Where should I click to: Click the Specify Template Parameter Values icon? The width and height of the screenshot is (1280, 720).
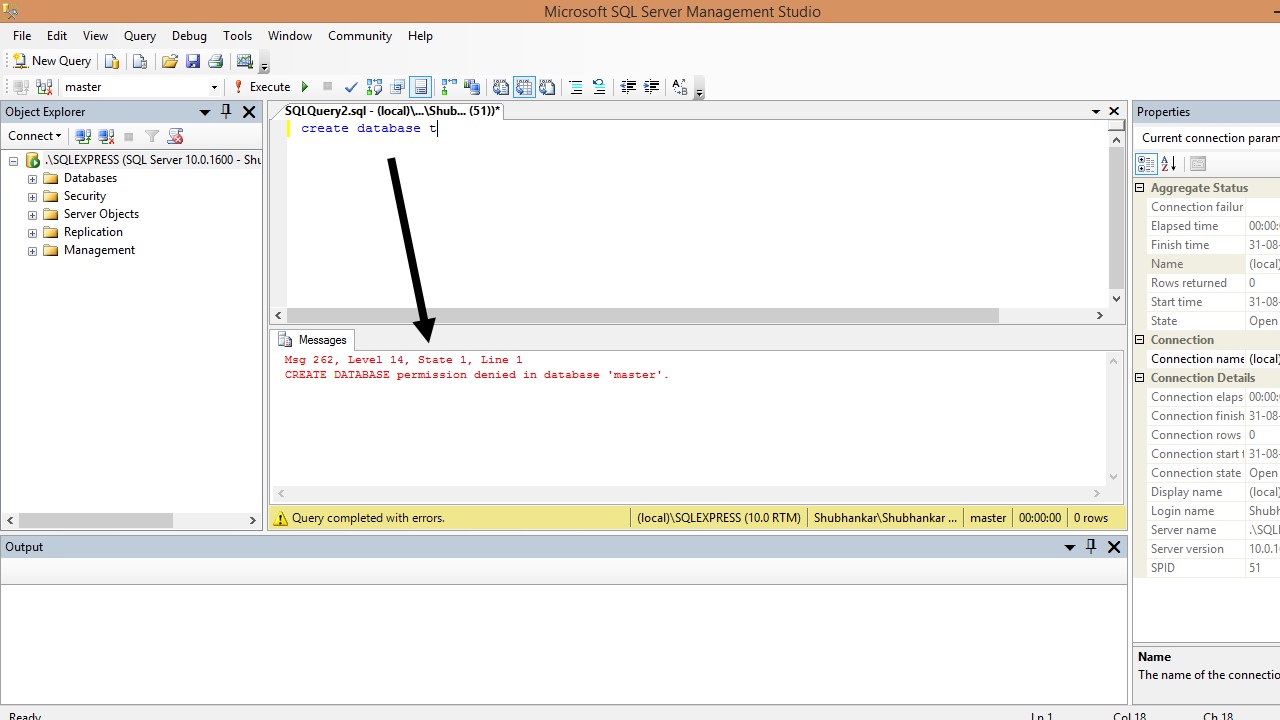click(x=680, y=87)
